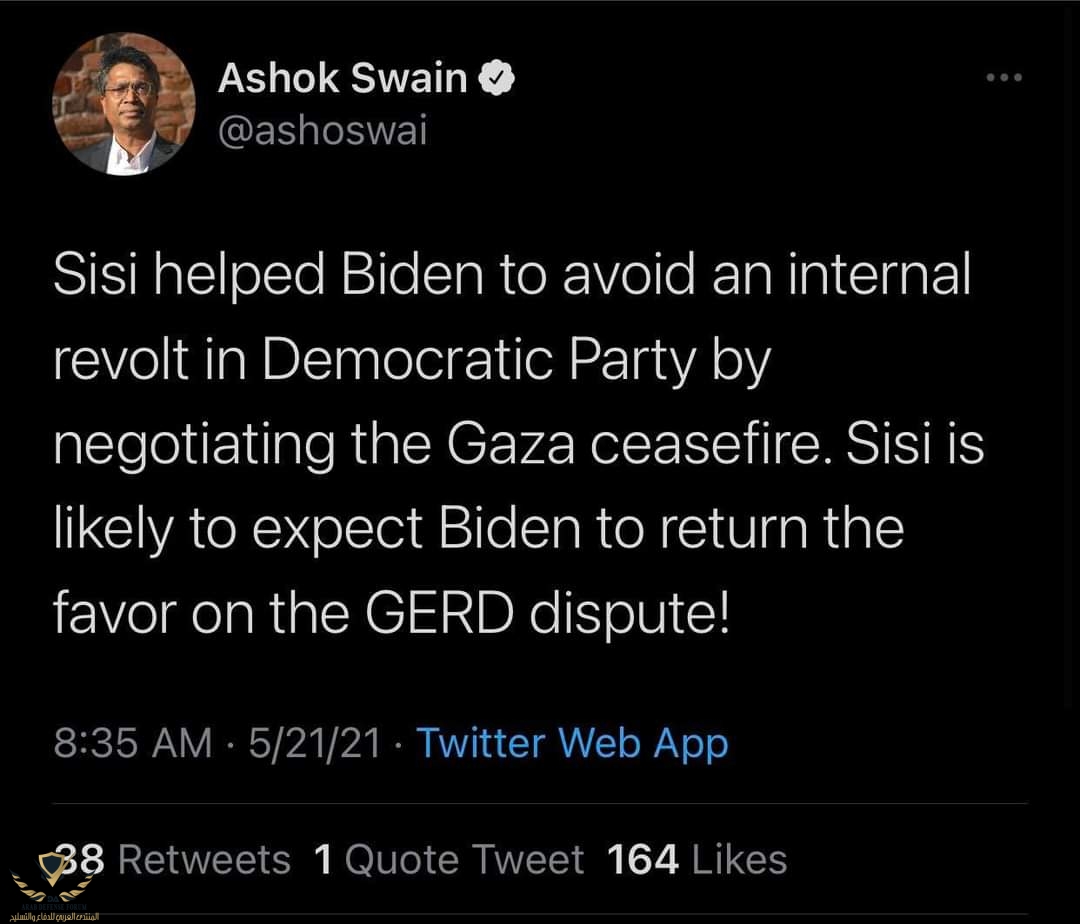Click the Ashok Swain display name

point(343,79)
